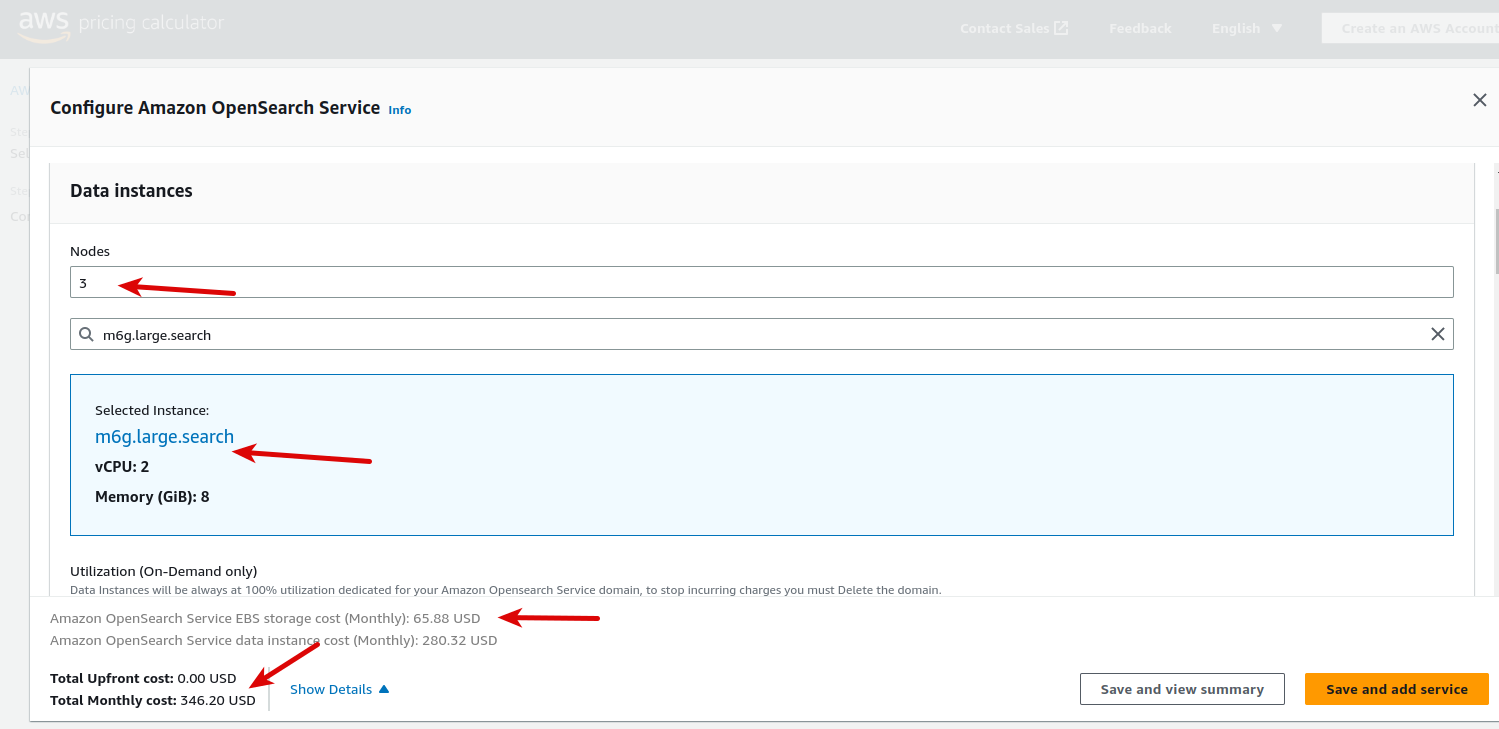
Task: Open the Feedback link
Action: [x=1140, y=28]
